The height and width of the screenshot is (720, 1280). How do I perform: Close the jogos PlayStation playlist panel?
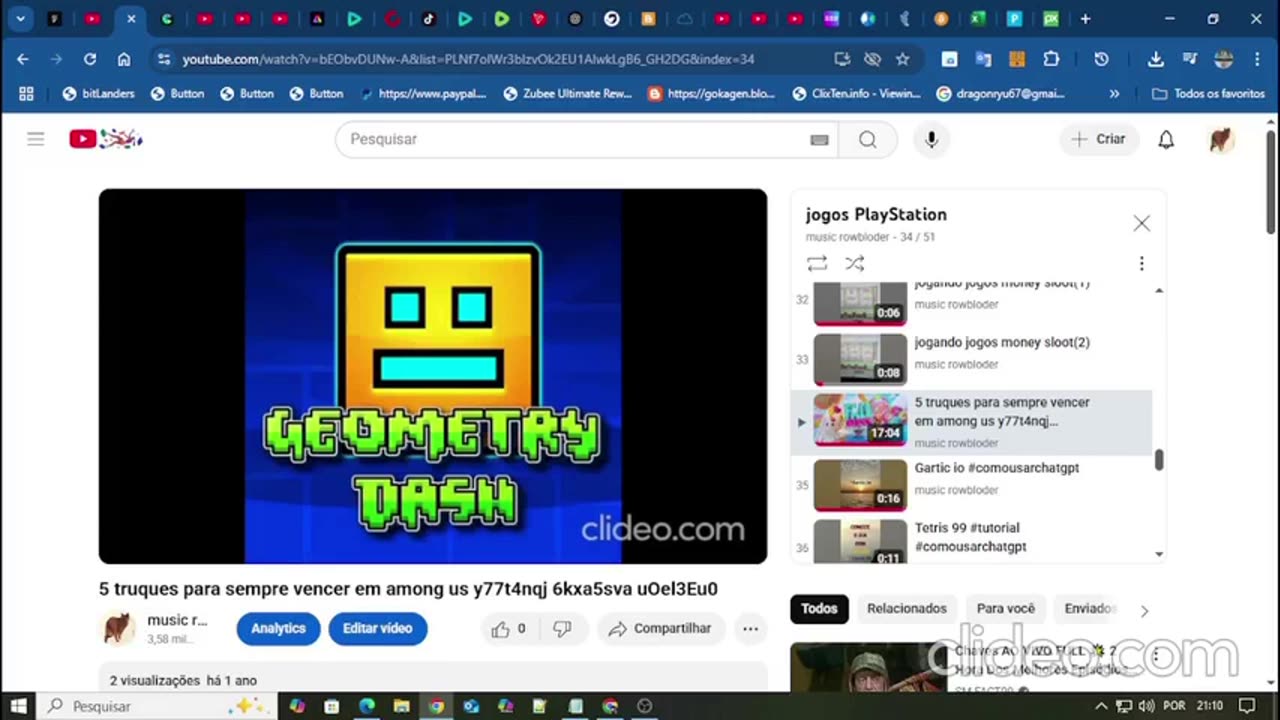1141,224
